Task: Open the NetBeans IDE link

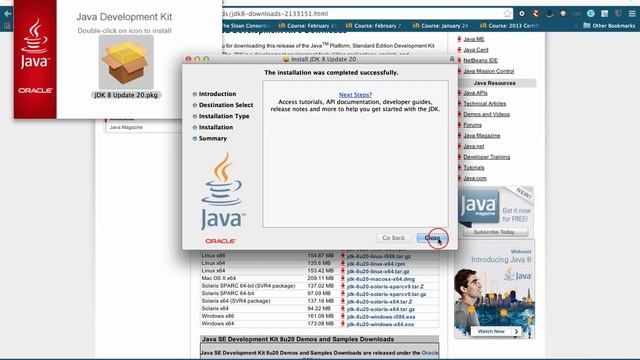Action: click(480, 60)
